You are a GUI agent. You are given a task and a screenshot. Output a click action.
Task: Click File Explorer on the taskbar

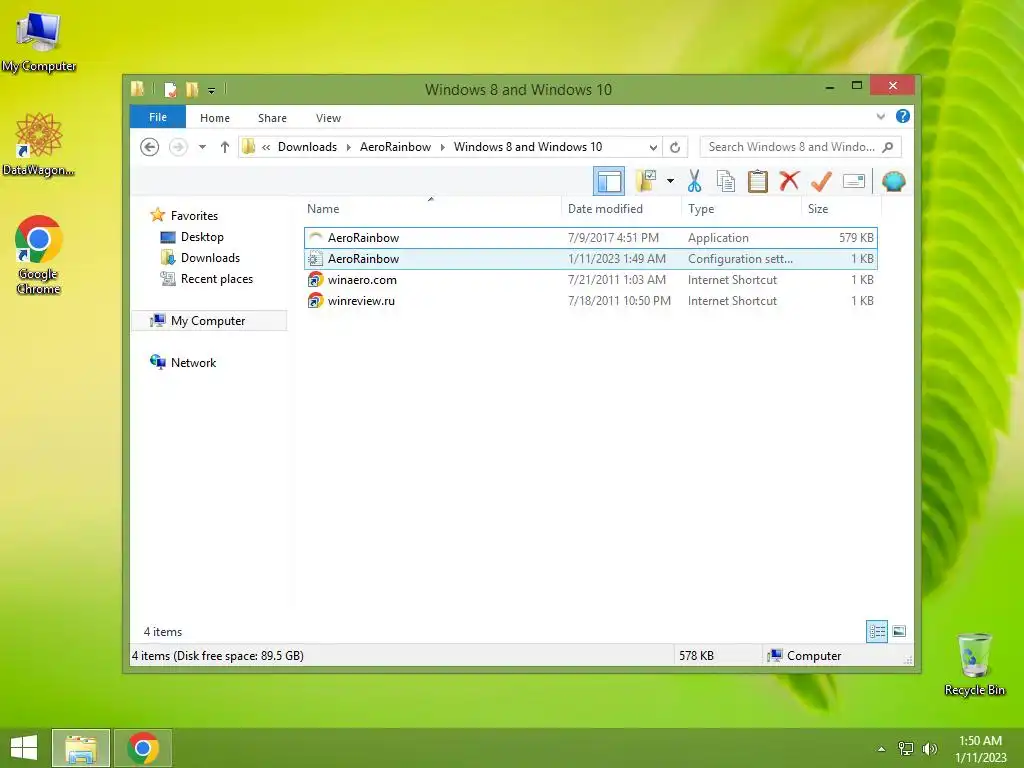point(81,748)
